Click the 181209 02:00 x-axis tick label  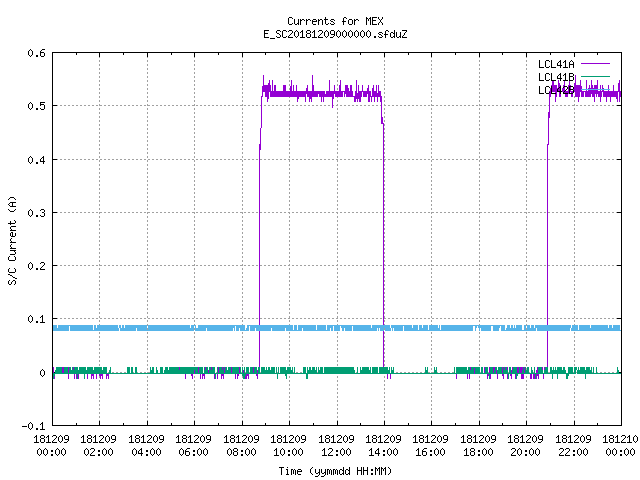[98, 446]
